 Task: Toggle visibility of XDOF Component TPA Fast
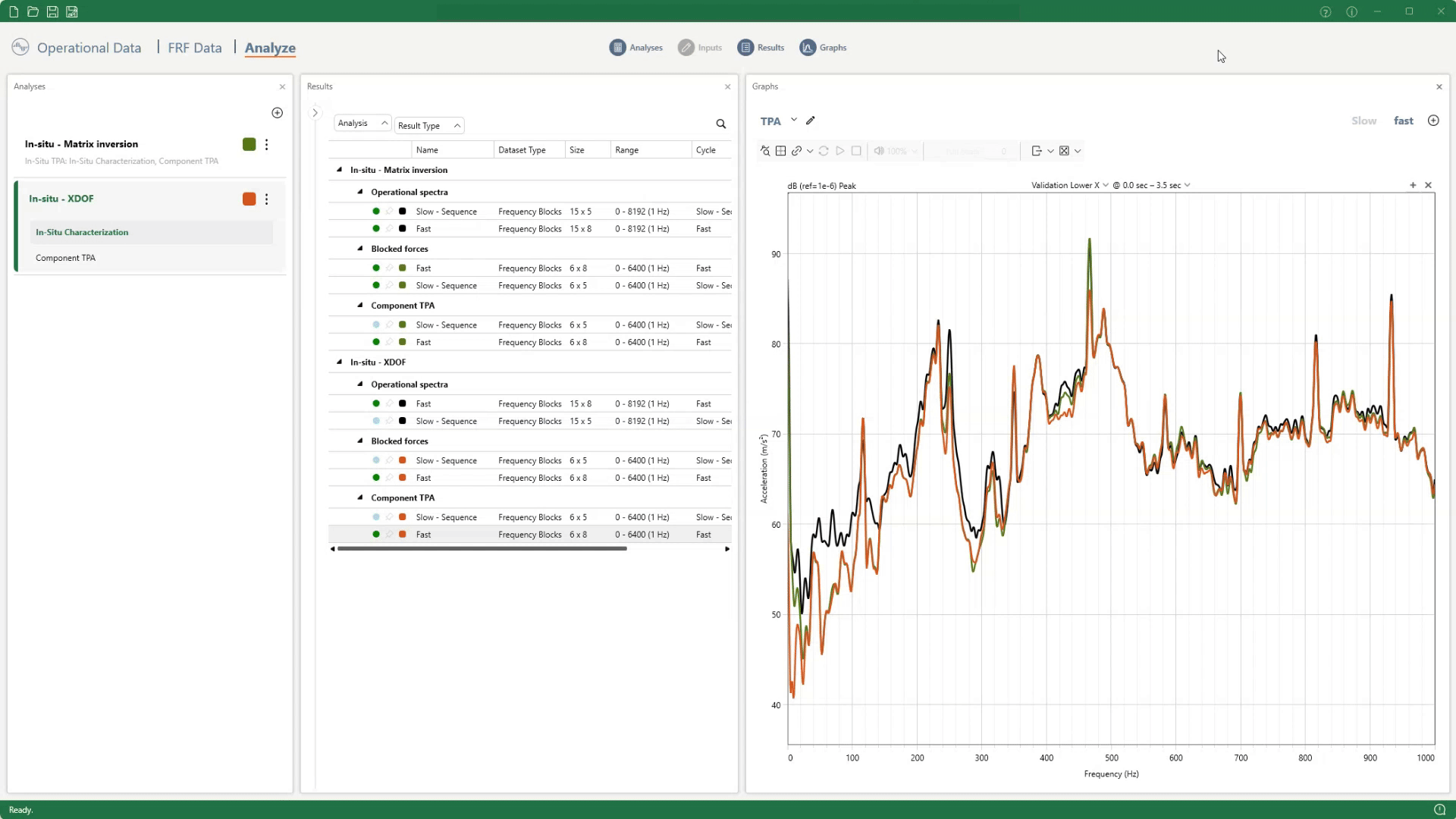[376, 535]
